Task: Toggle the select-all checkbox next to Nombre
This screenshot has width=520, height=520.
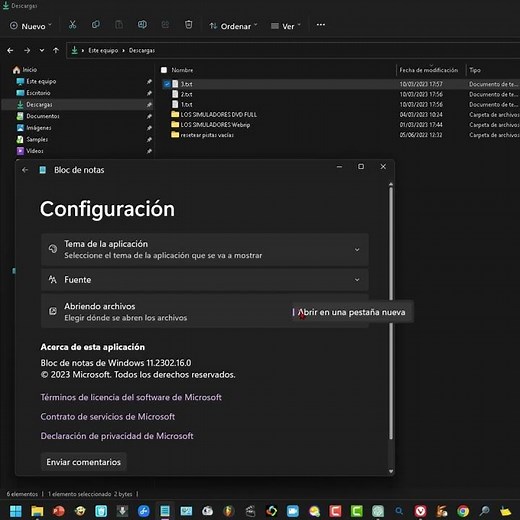Action: (x=164, y=70)
